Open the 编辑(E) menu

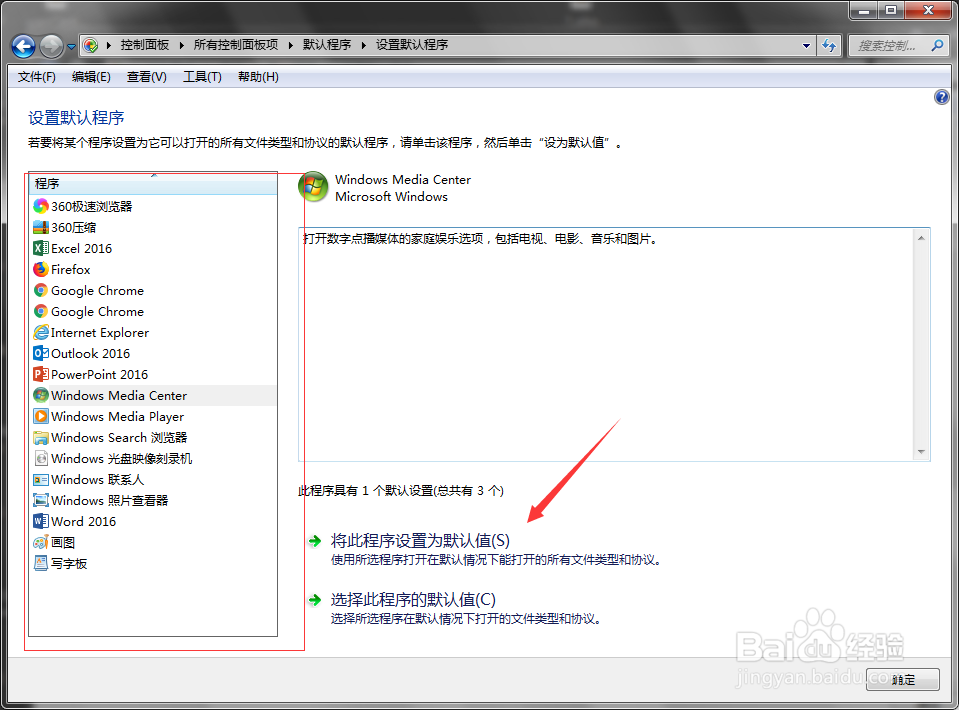[x=91, y=77]
